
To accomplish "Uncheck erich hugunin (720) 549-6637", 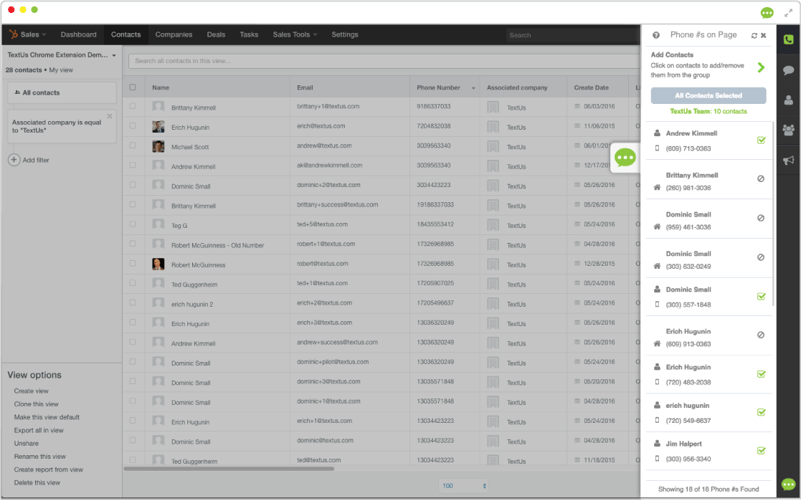I will click(x=761, y=412).
